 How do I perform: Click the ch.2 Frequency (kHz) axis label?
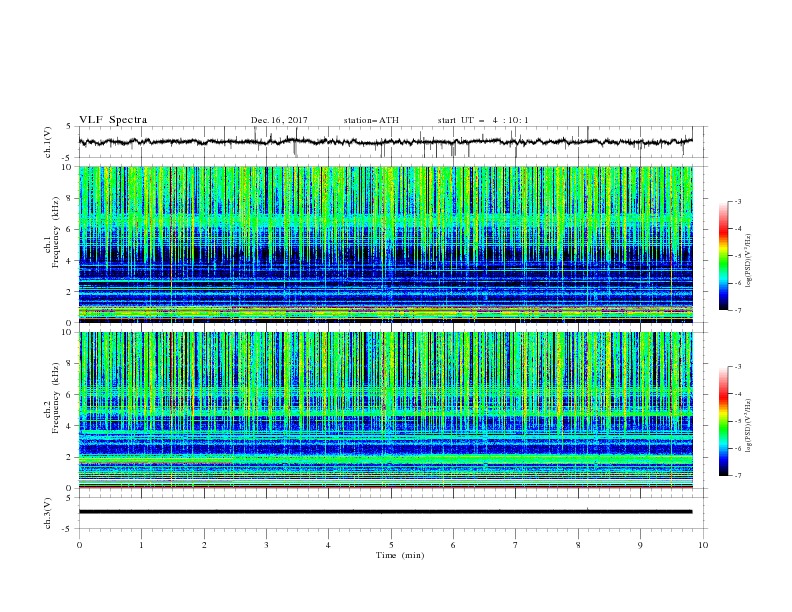coord(52,398)
